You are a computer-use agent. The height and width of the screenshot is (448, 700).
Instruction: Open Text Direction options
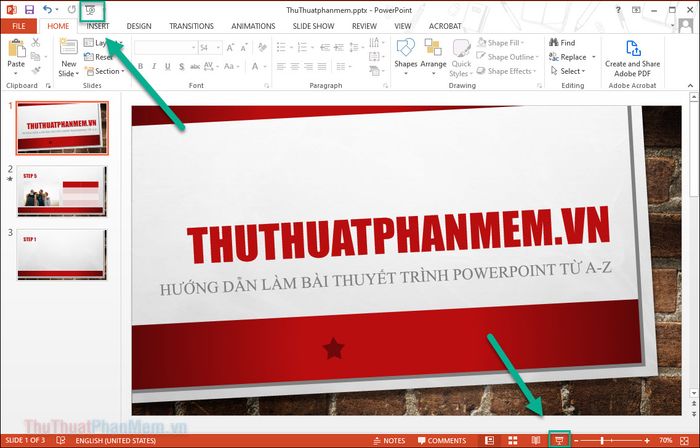(x=376, y=43)
